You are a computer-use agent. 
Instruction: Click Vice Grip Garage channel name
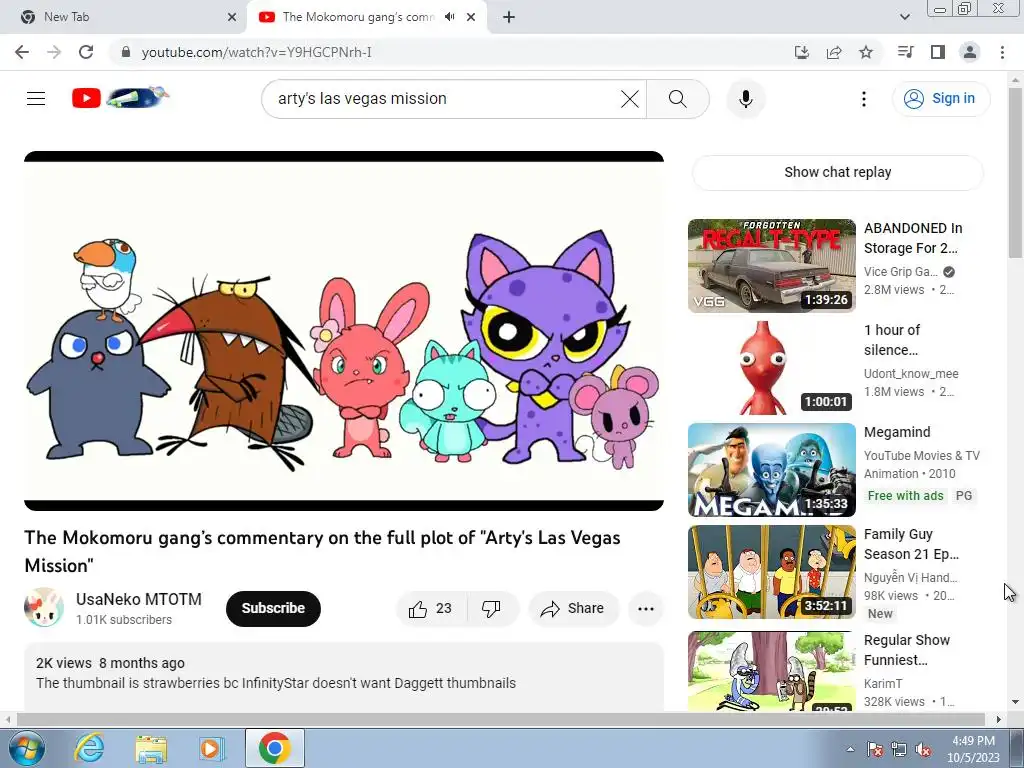click(901, 272)
